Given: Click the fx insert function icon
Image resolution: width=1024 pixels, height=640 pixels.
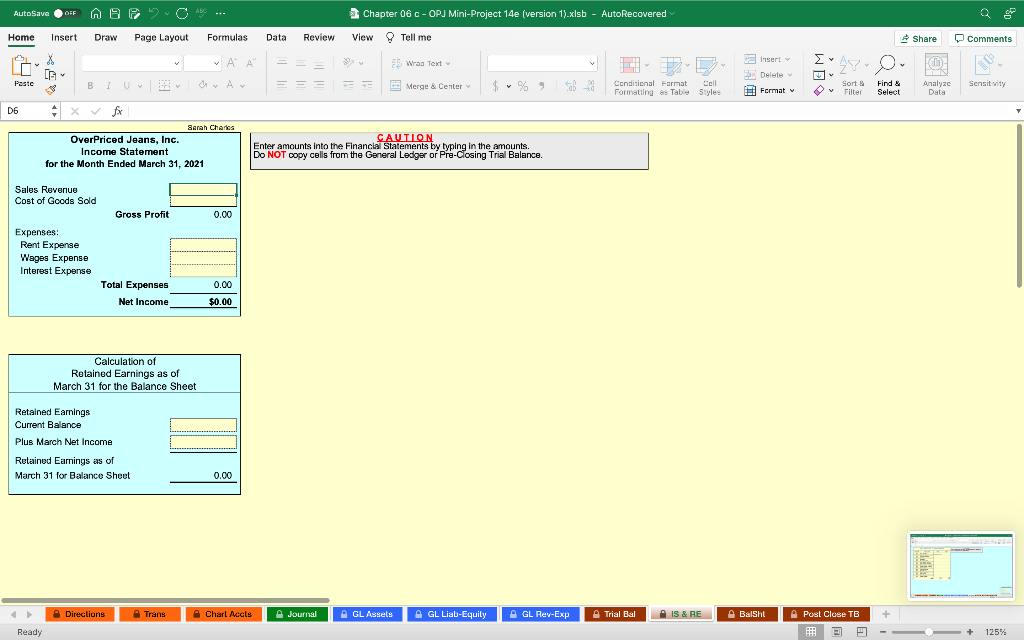Looking at the screenshot, I should coord(117,111).
